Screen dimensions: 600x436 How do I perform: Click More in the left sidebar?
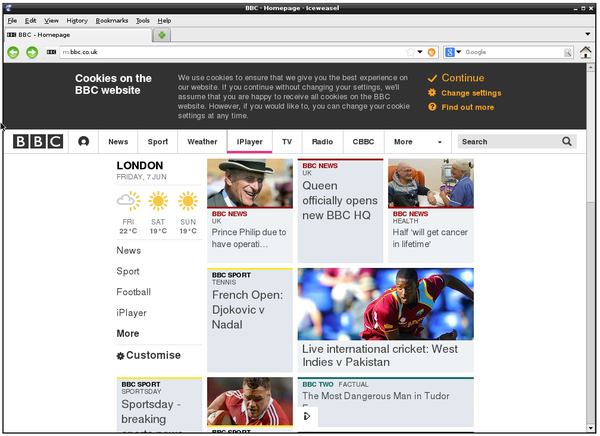[128, 333]
